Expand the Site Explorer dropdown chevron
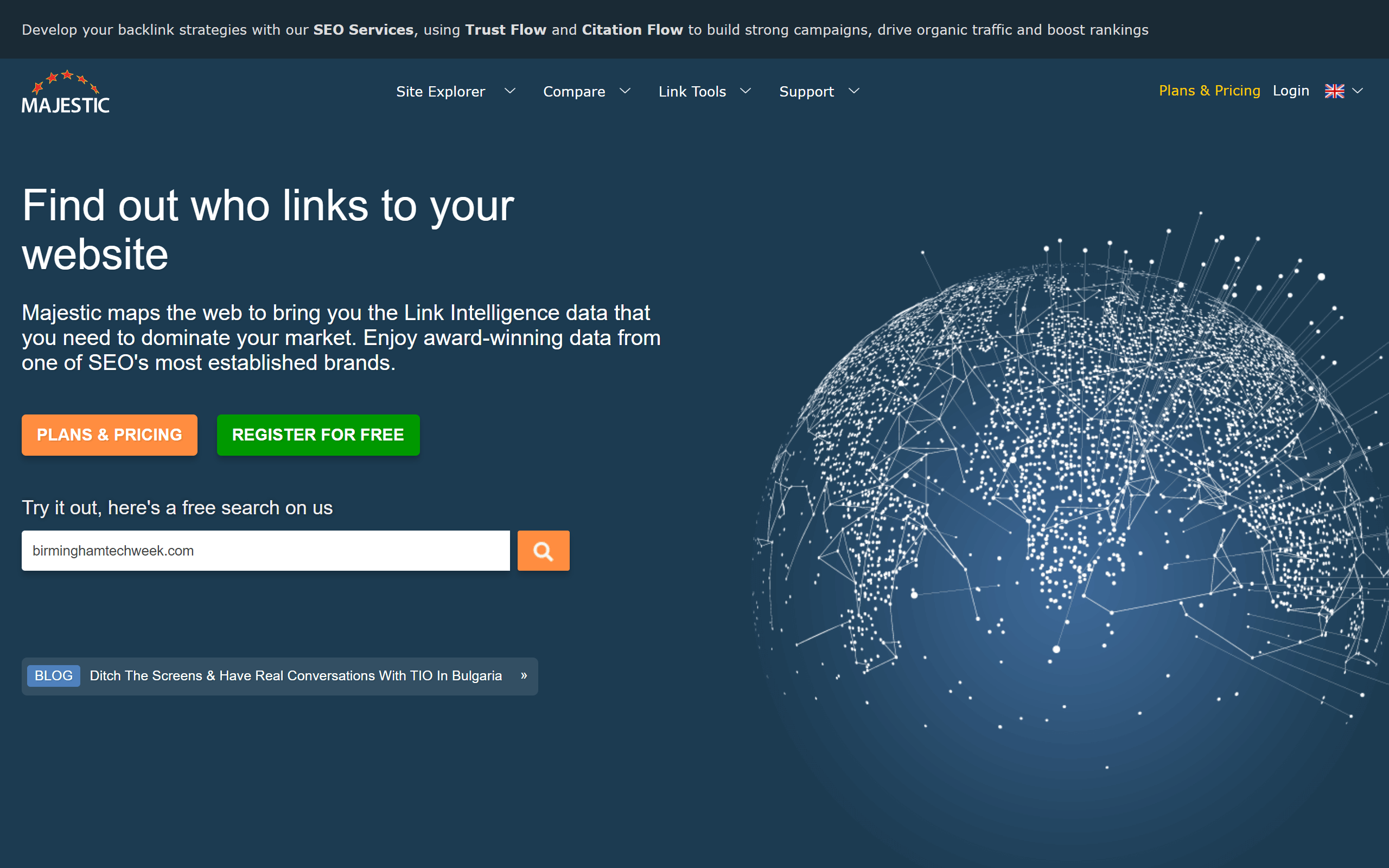This screenshot has height=868, width=1389. click(x=509, y=91)
